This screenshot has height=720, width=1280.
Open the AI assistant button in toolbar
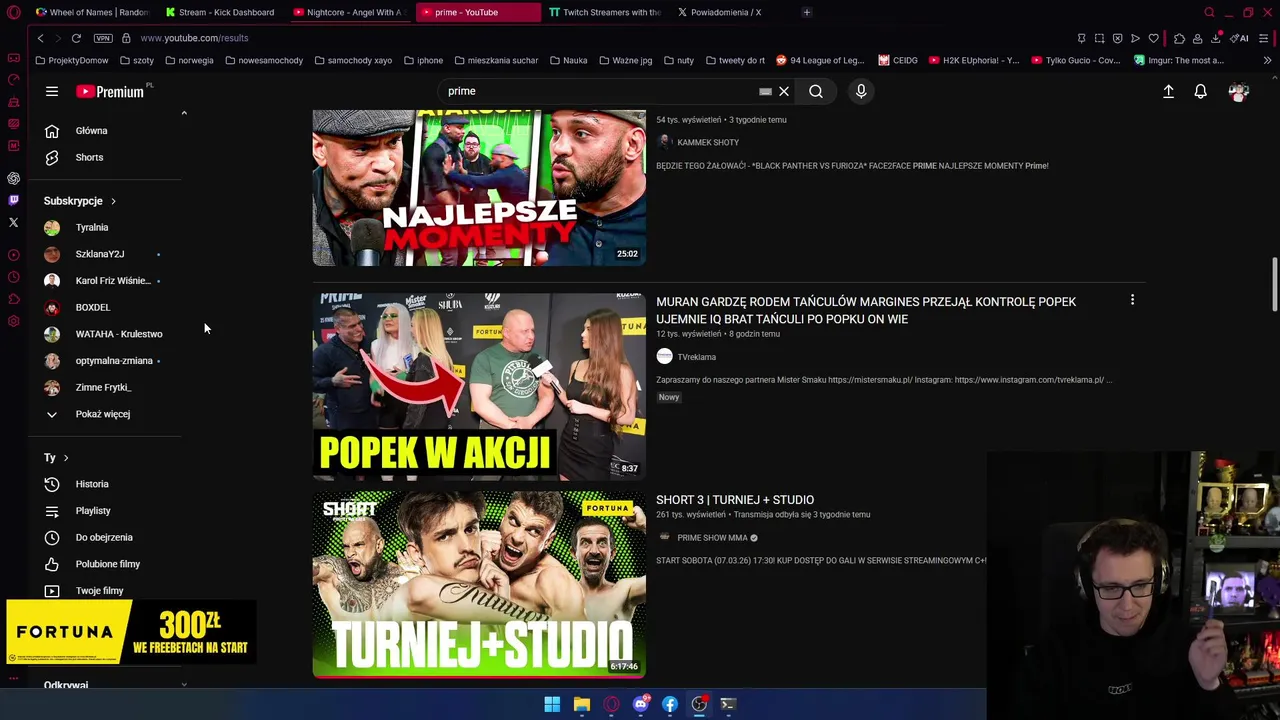click(1240, 38)
